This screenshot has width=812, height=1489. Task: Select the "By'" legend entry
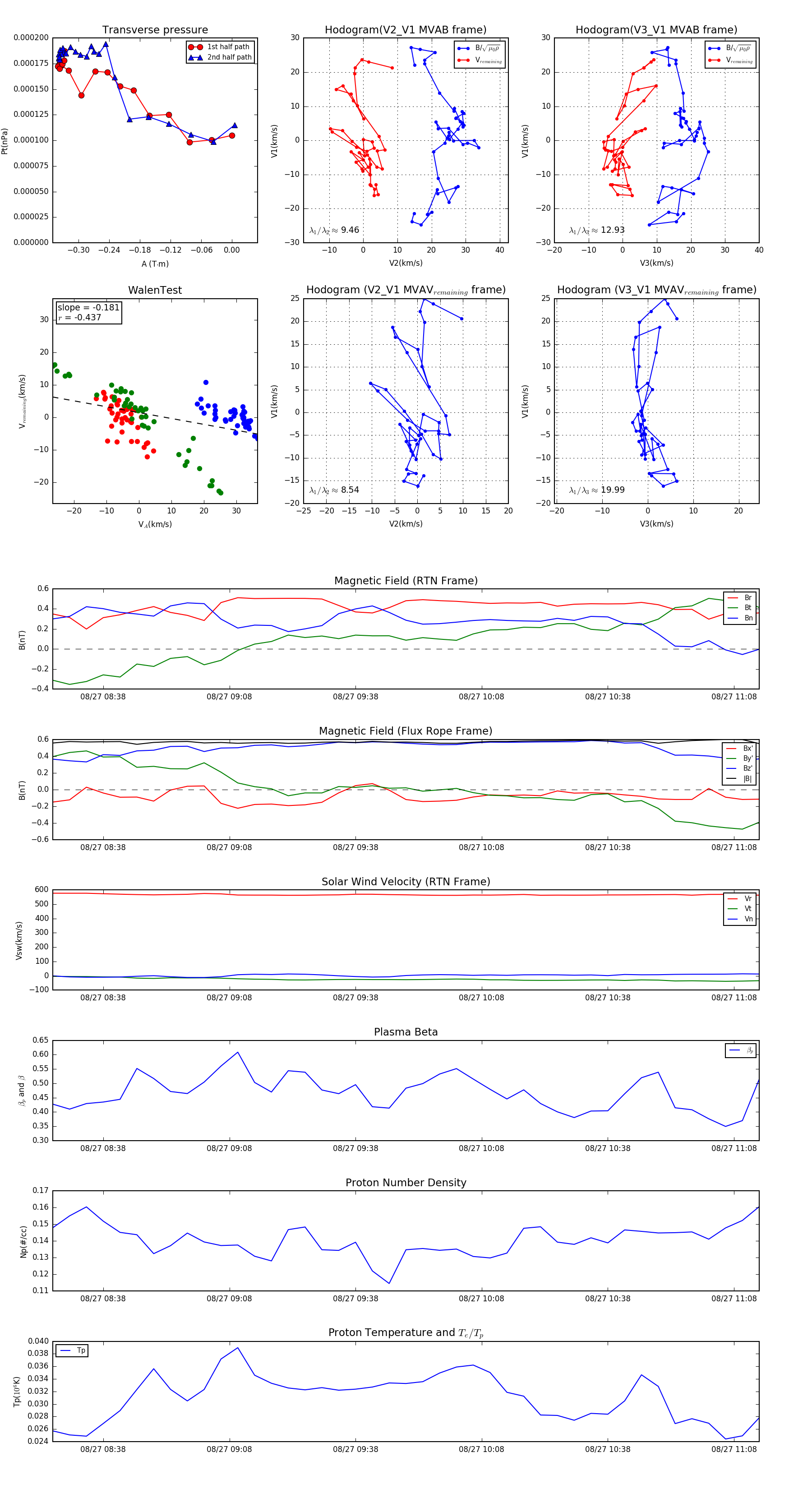pyautogui.click(x=740, y=758)
